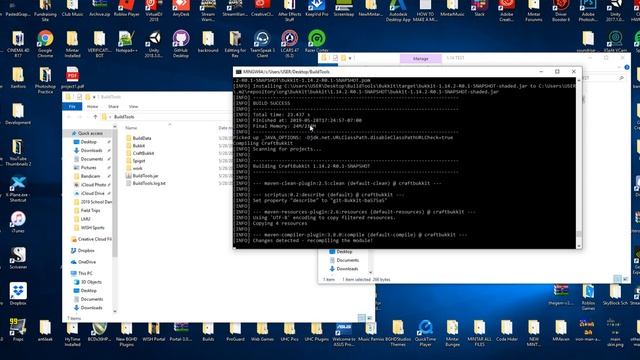640x360 pixels.
Task: Launch QuickTime Player desktop shortcut
Action: [425, 332]
